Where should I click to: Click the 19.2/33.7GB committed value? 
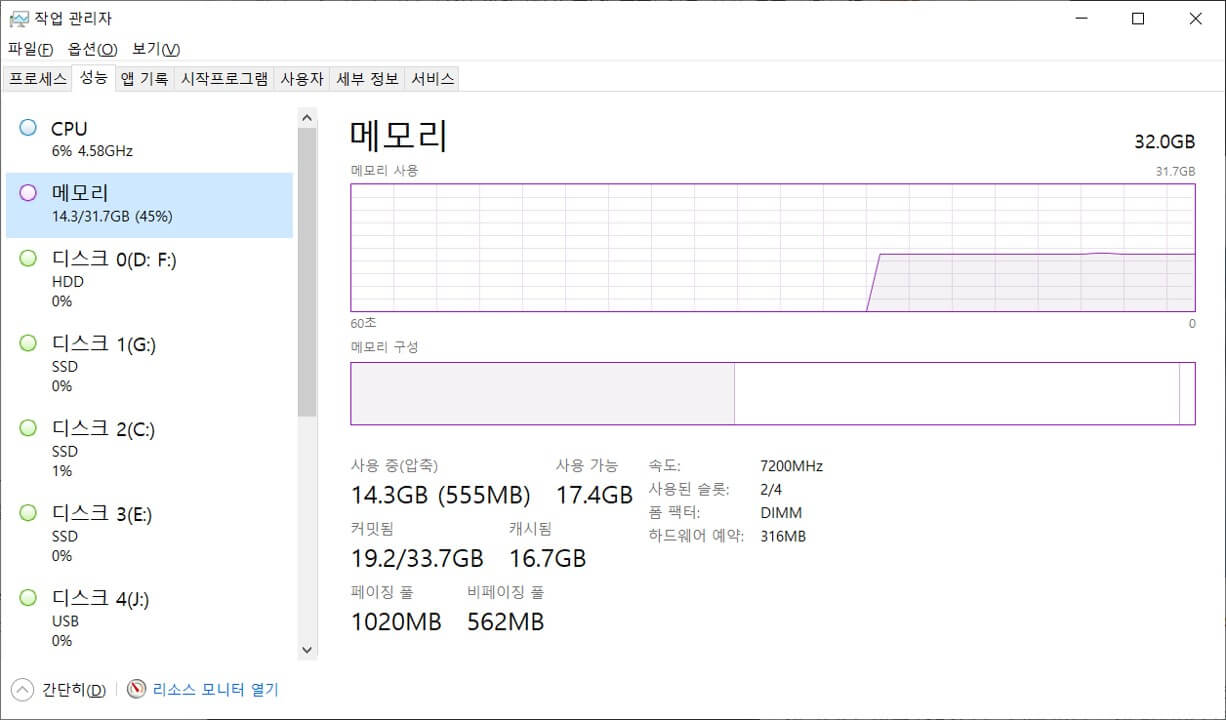coord(417,558)
